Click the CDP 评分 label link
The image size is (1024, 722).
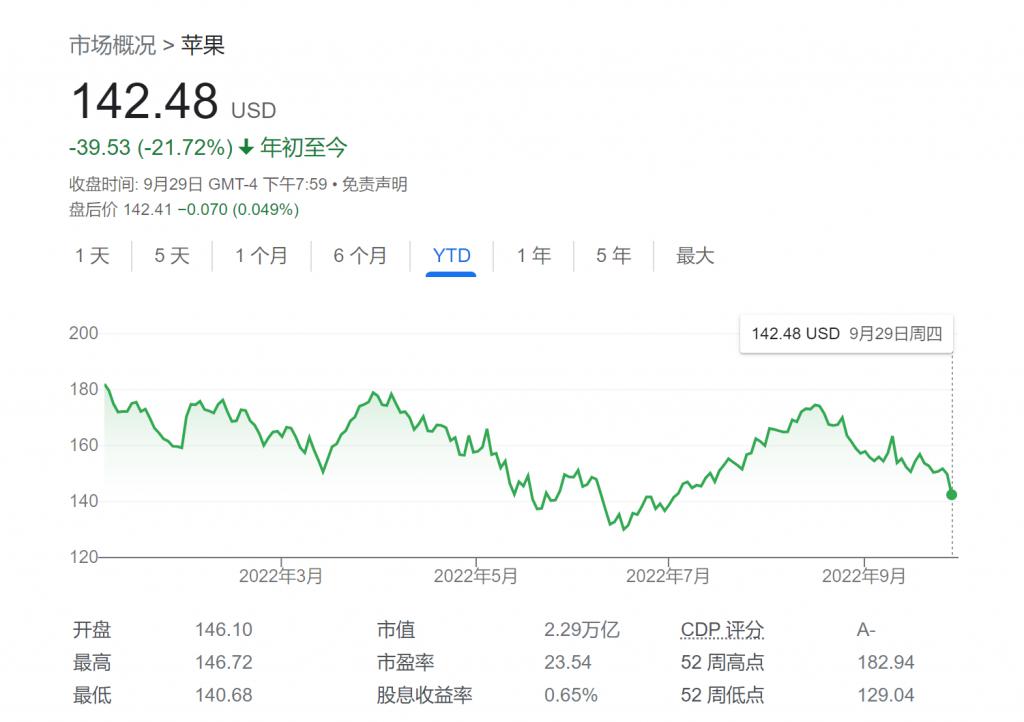pyautogui.click(x=722, y=630)
